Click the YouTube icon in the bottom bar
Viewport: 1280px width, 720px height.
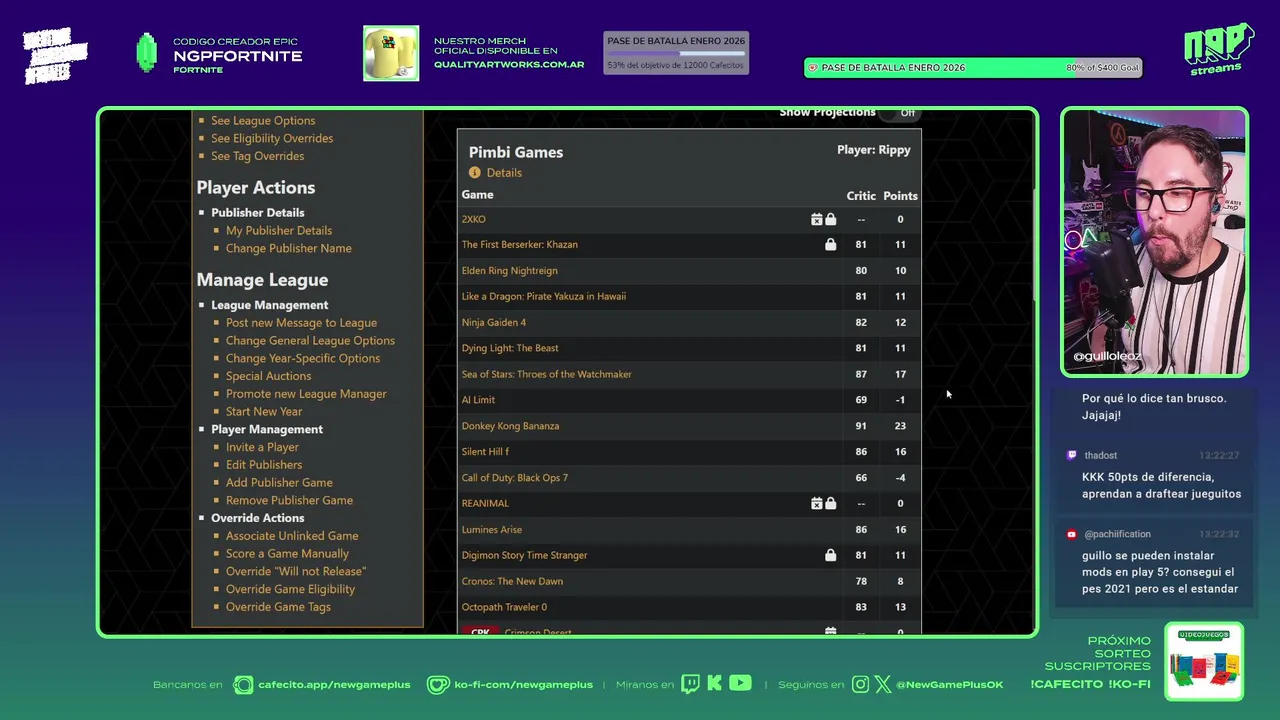[x=740, y=684]
